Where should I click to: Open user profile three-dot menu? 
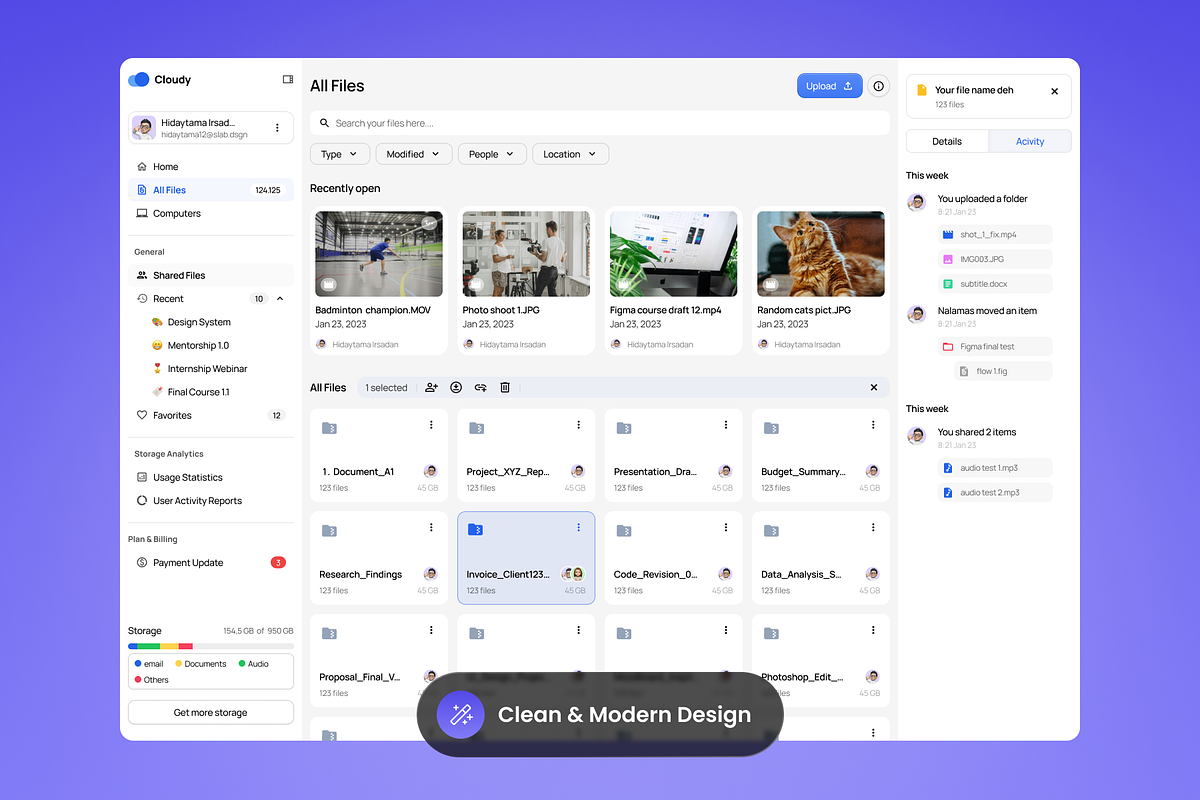277,128
